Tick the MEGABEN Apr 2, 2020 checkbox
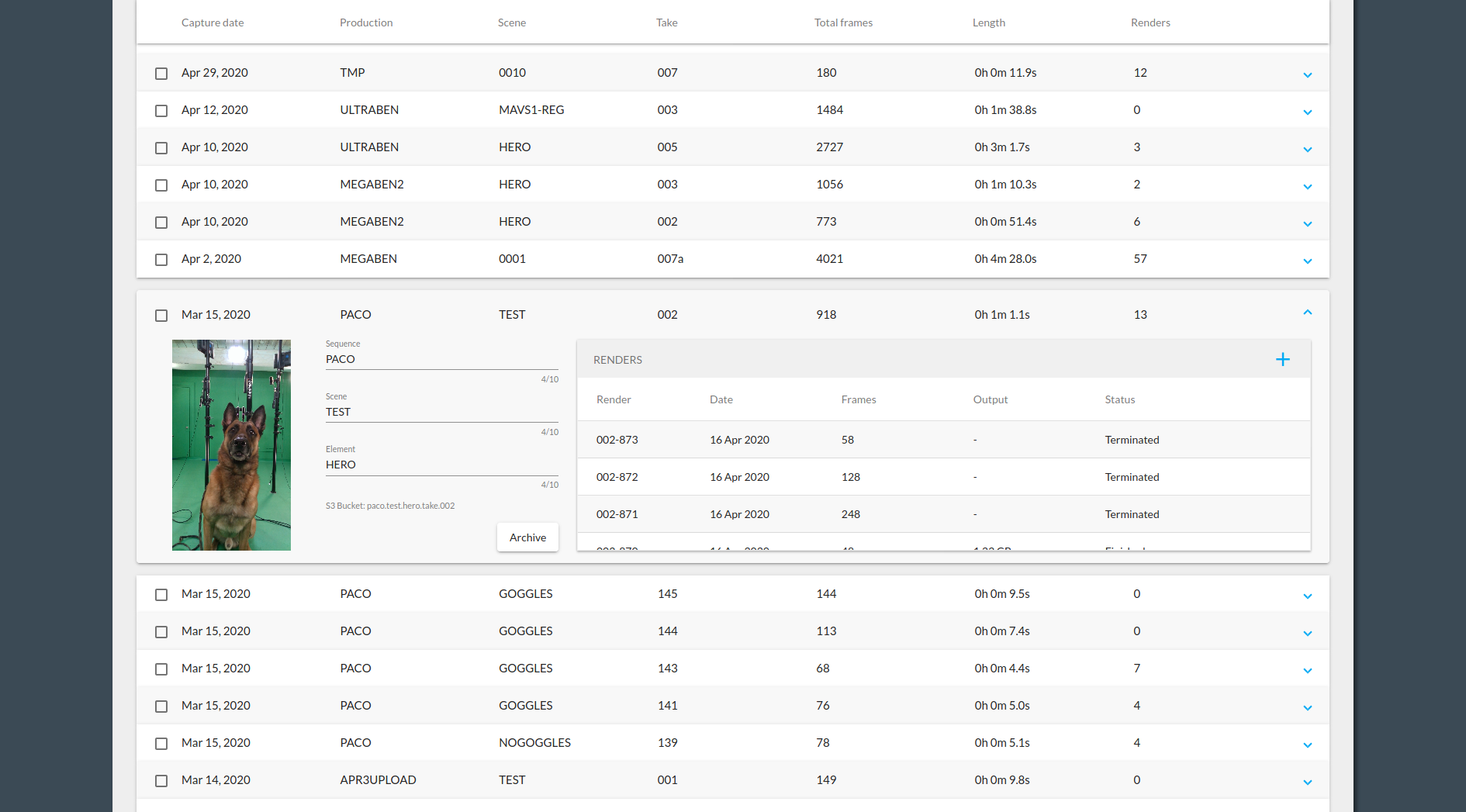 [x=161, y=260]
